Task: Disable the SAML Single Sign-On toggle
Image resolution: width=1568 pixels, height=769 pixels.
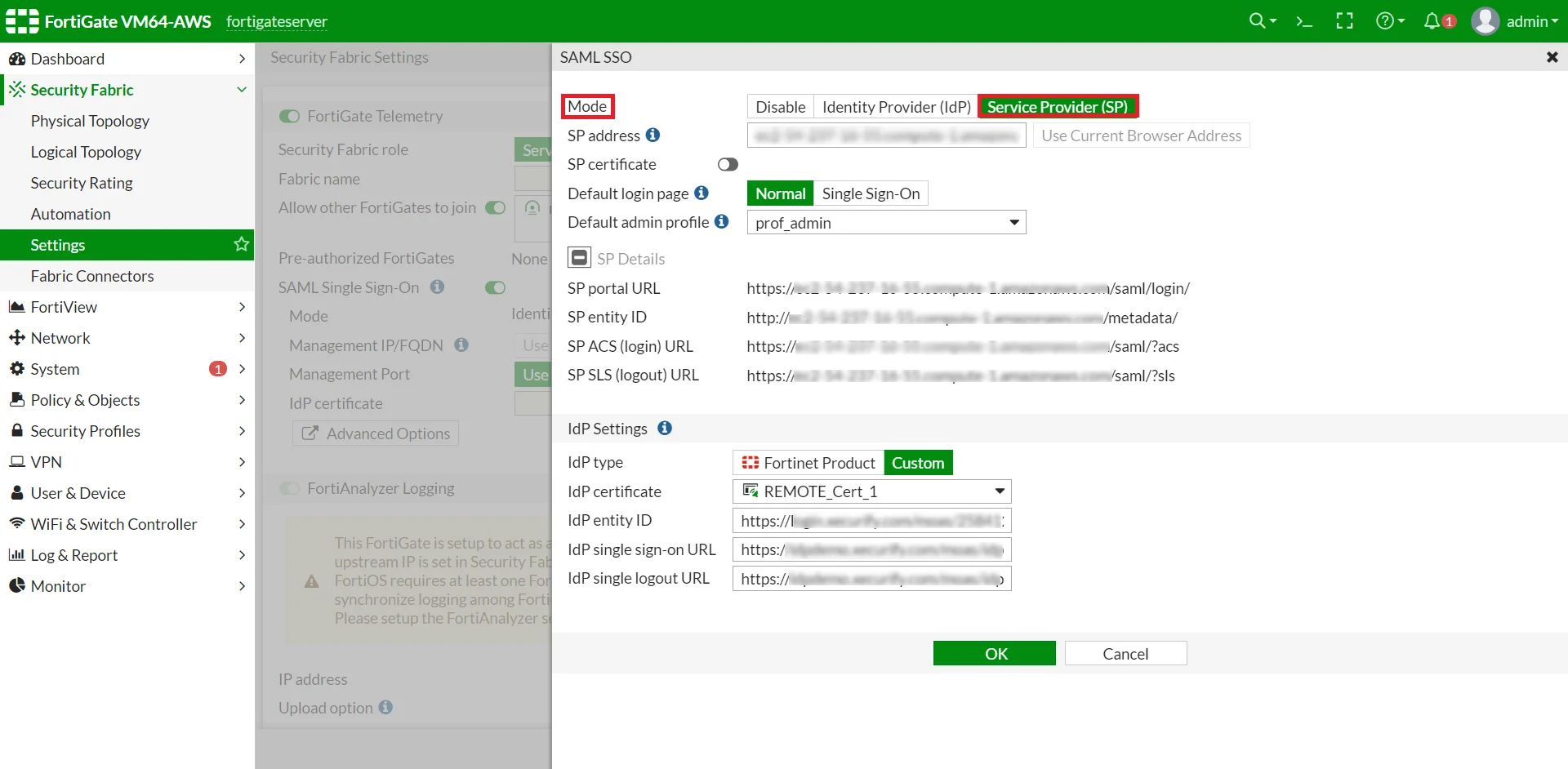Action: pos(495,287)
